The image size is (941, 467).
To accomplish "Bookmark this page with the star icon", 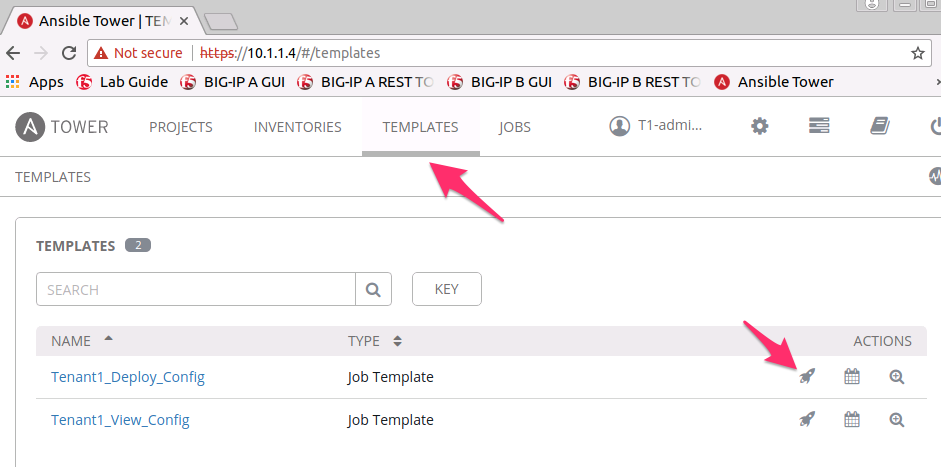I will pyautogui.click(x=918, y=53).
